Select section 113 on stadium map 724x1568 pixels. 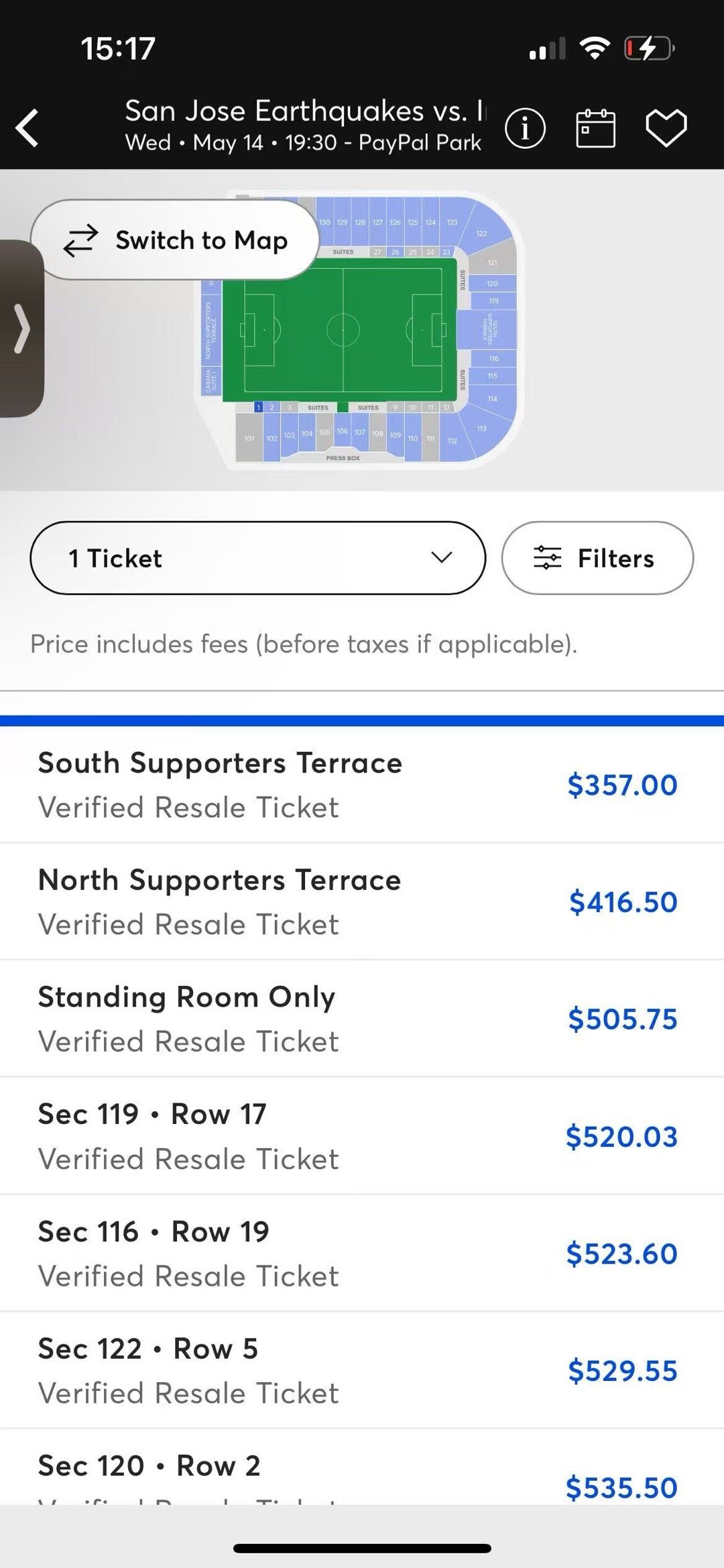(481, 429)
